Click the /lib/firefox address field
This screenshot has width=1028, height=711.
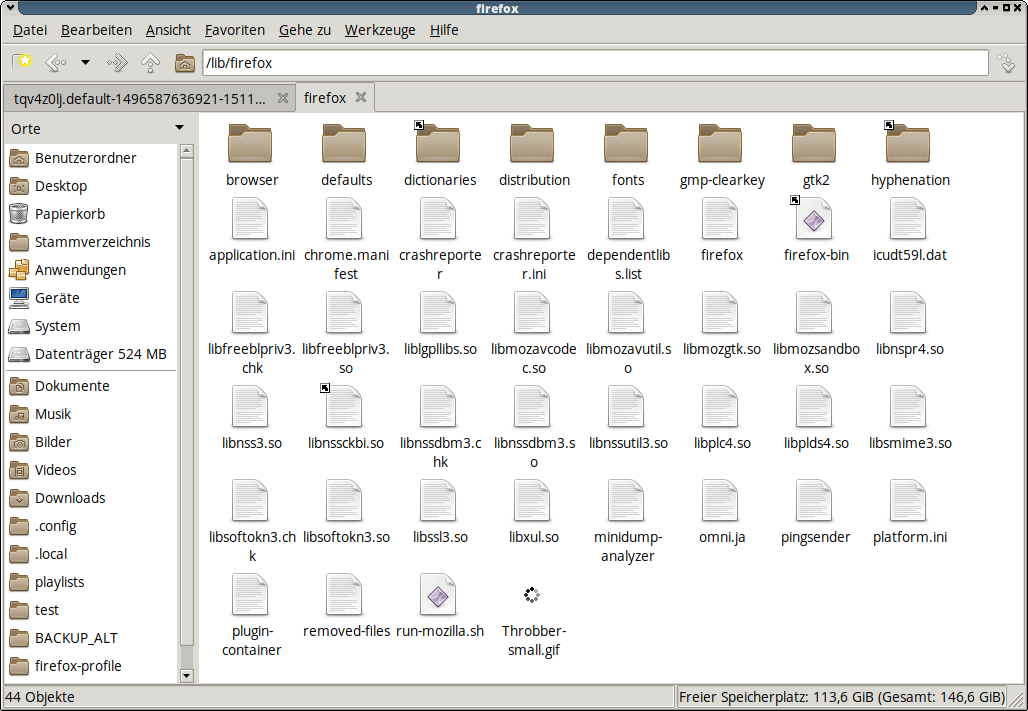594,63
